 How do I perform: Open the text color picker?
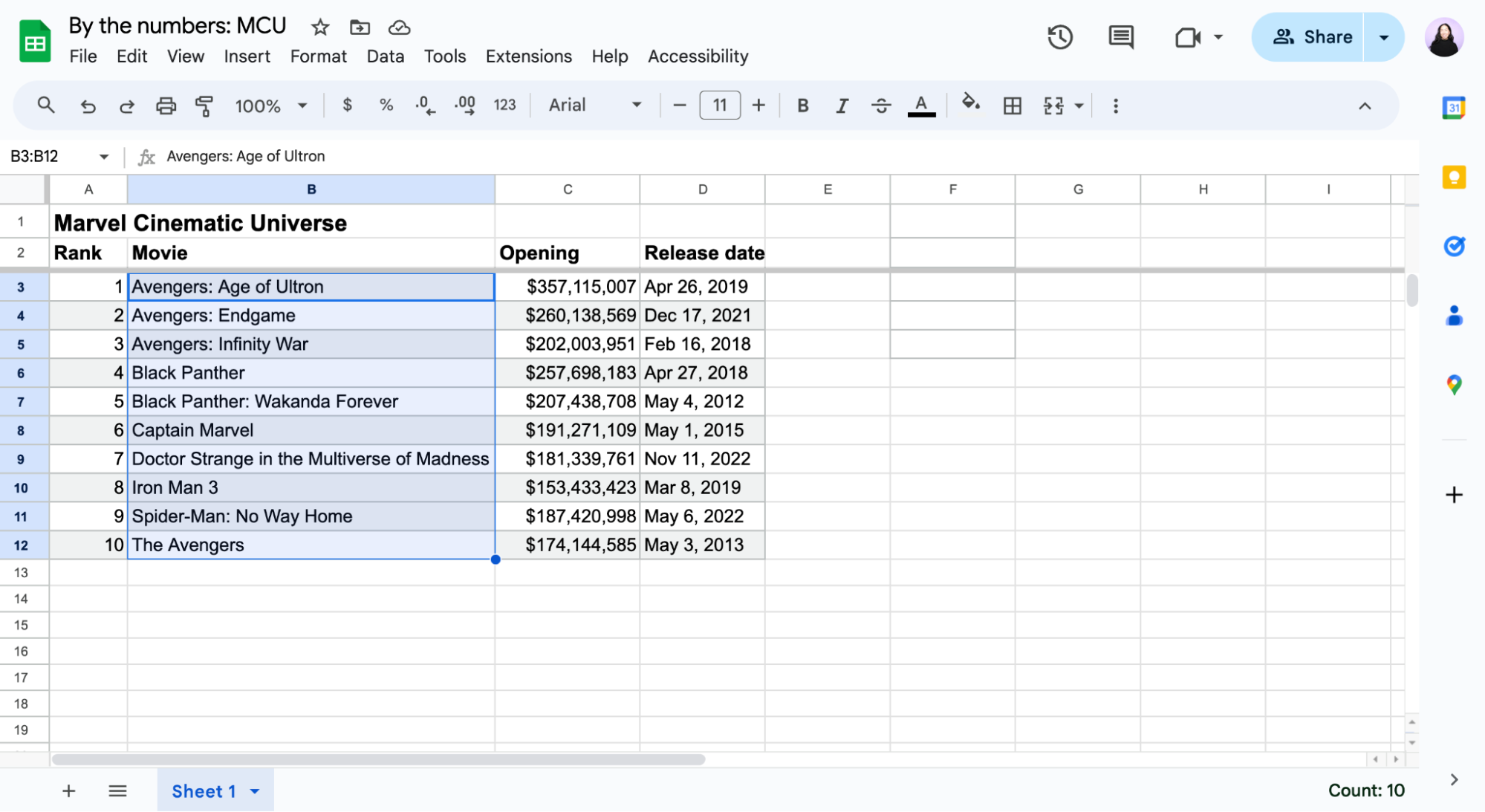pos(921,105)
